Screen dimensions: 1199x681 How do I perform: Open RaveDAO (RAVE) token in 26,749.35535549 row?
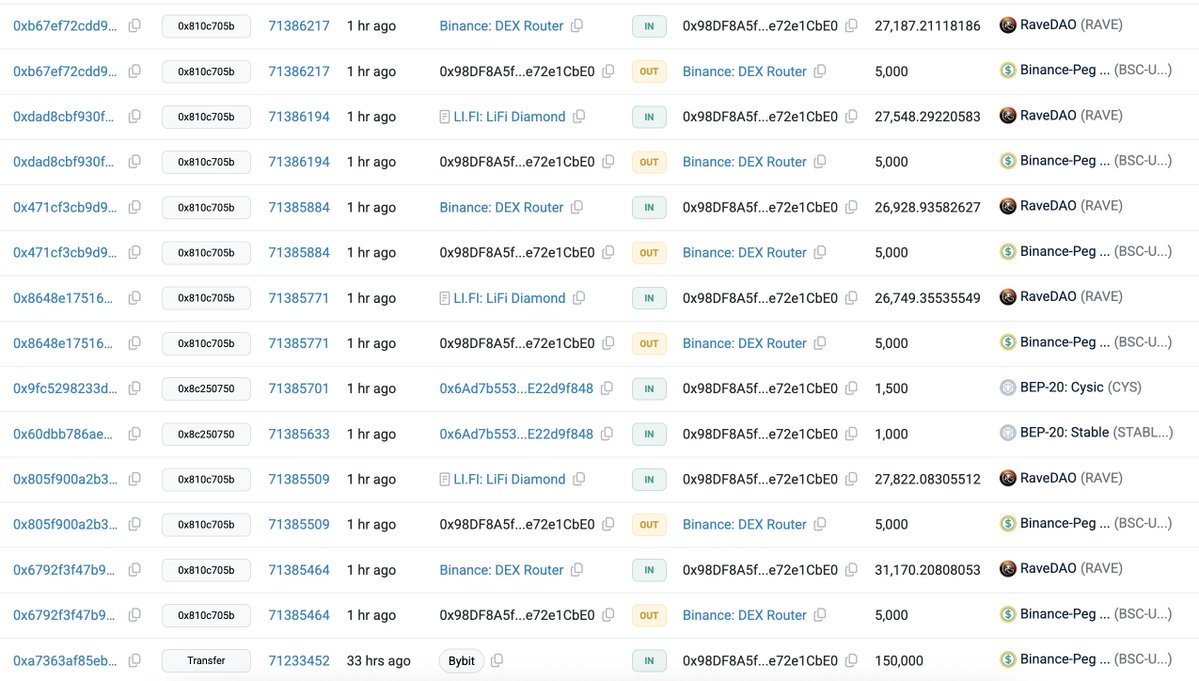pyautogui.click(x=1071, y=297)
